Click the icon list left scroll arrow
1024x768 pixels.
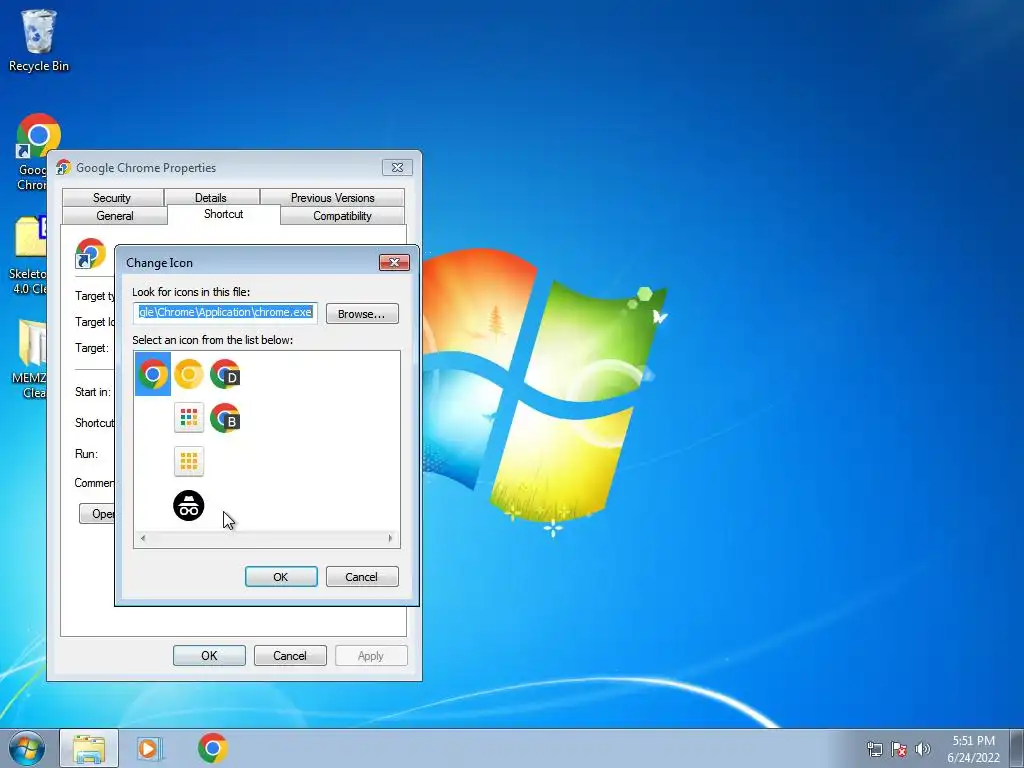point(143,538)
